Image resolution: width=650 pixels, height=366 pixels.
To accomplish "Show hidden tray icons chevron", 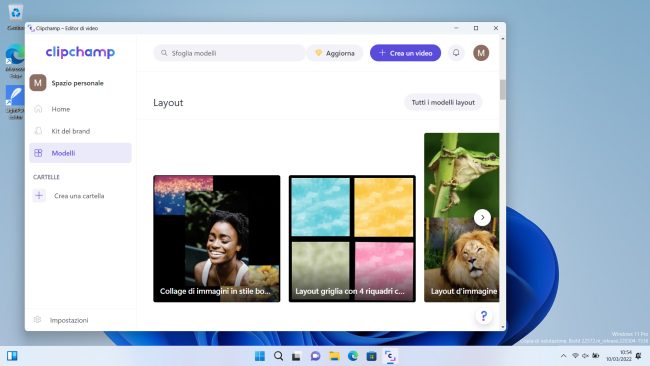I will 563,356.
